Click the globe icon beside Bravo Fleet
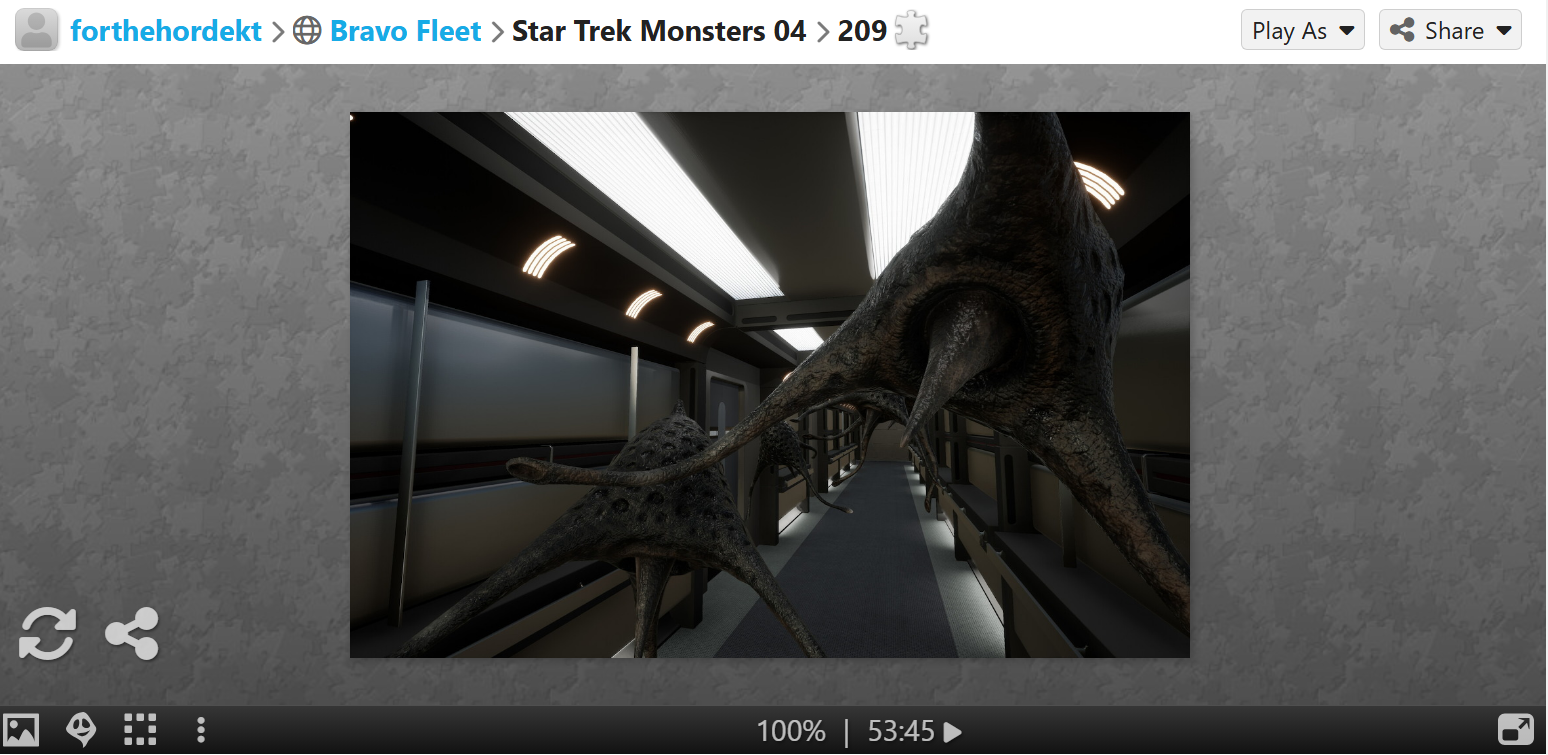Image resolution: width=1548 pixels, height=755 pixels. [x=307, y=31]
